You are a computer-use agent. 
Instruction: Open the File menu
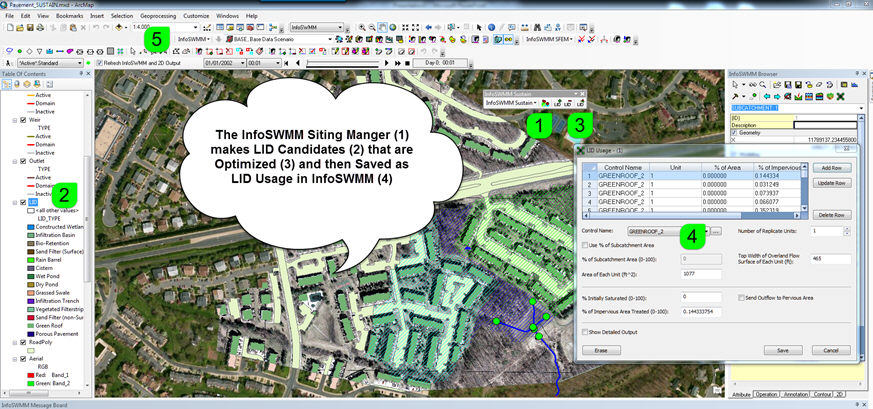click(9, 16)
